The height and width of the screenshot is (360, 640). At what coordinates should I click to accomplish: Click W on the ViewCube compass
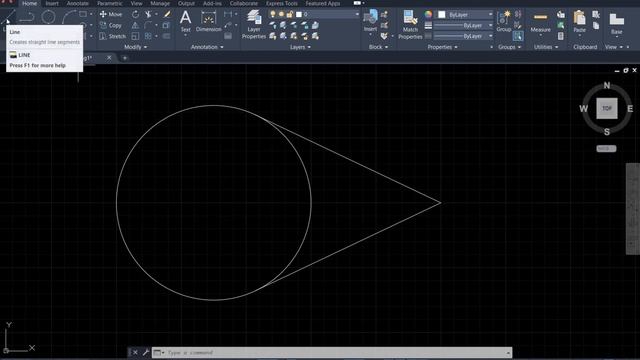pos(584,109)
